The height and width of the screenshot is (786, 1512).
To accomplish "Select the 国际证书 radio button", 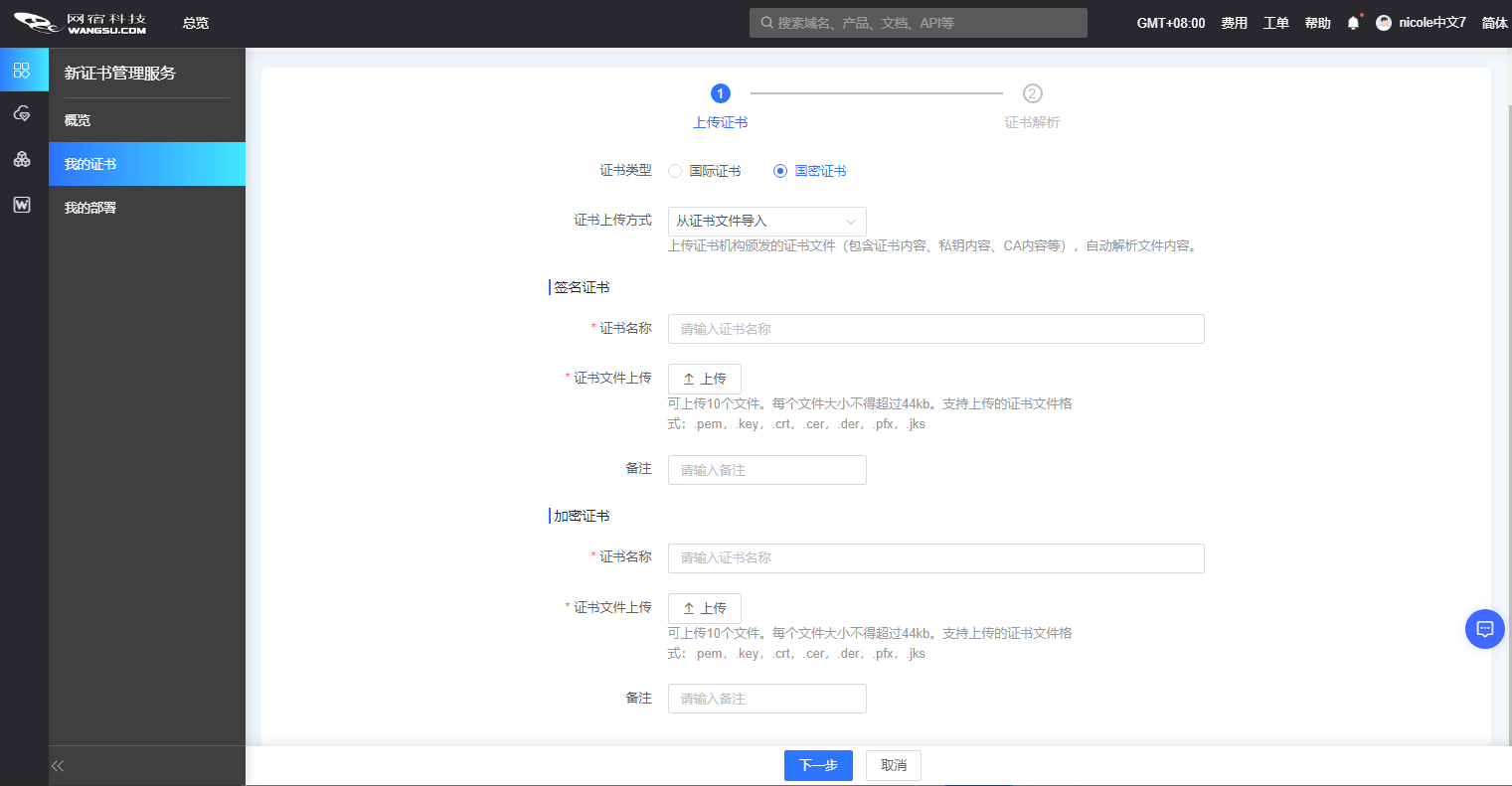I will click(675, 171).
